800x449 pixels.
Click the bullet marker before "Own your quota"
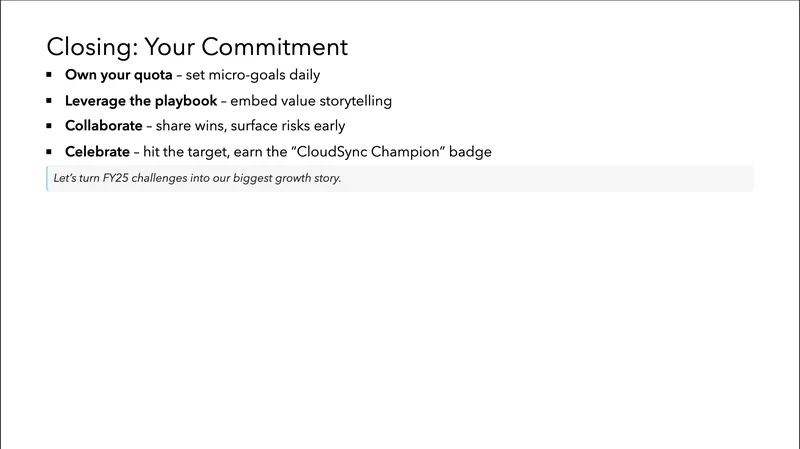click(x=49, y=75)
